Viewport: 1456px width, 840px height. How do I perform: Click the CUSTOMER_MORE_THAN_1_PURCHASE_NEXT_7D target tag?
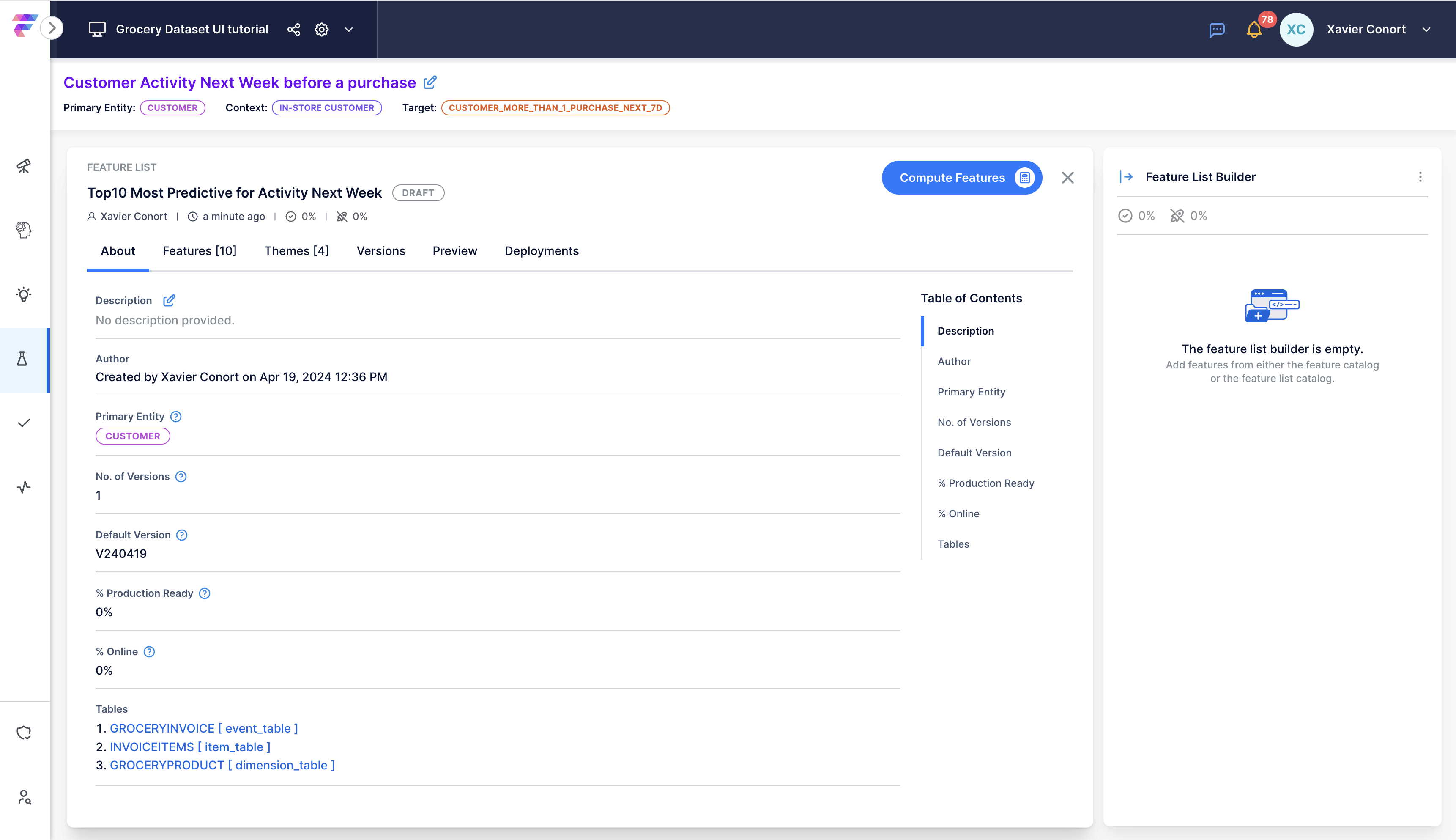coord(555,107)
